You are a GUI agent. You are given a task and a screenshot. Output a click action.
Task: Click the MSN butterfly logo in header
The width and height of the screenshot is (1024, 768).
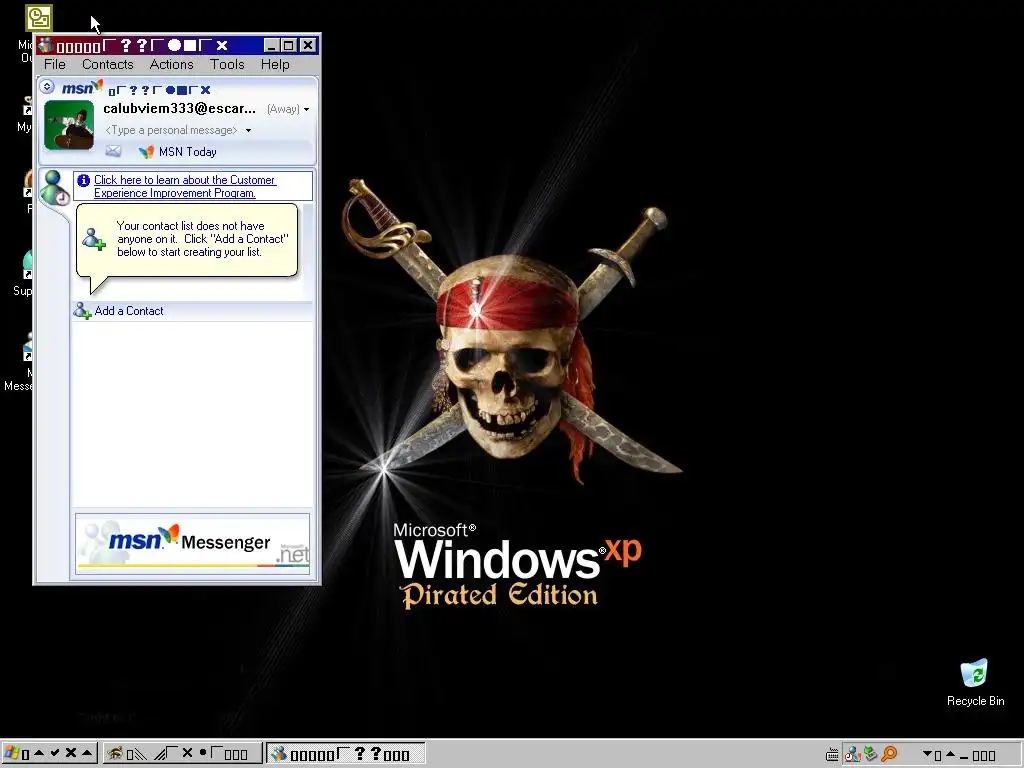(x=82, y=87)
